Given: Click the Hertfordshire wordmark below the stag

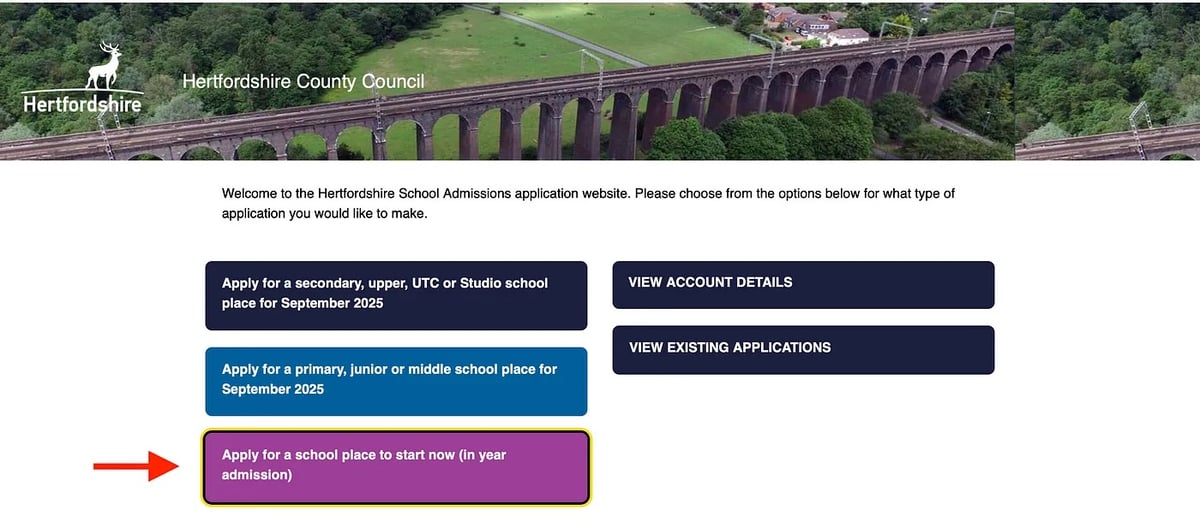Looking at the screenshot, I should (81, 104).
